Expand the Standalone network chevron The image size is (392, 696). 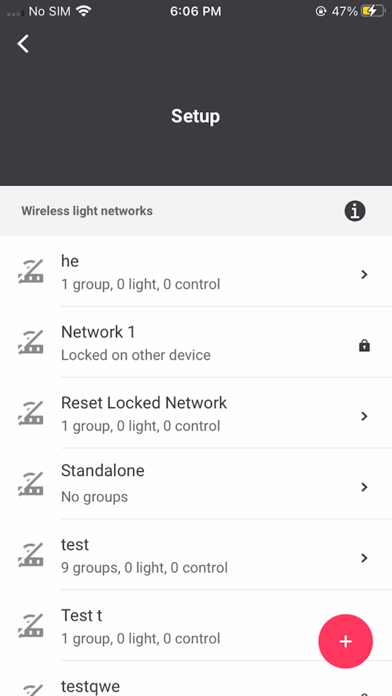pyautogui.click(x=364, y=487)
